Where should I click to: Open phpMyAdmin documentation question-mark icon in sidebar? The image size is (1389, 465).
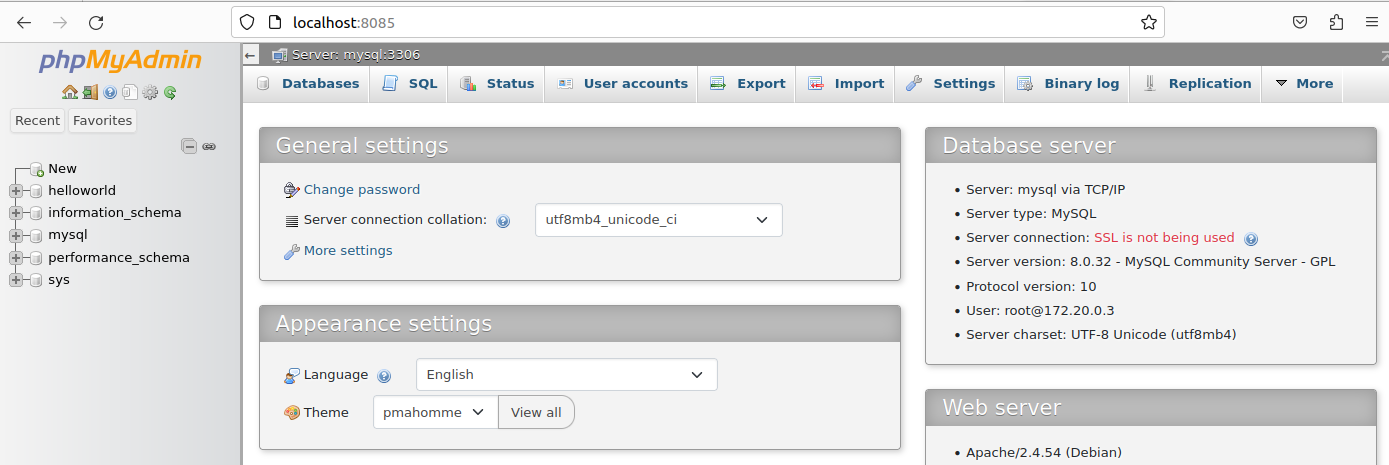tap(110, 92)
